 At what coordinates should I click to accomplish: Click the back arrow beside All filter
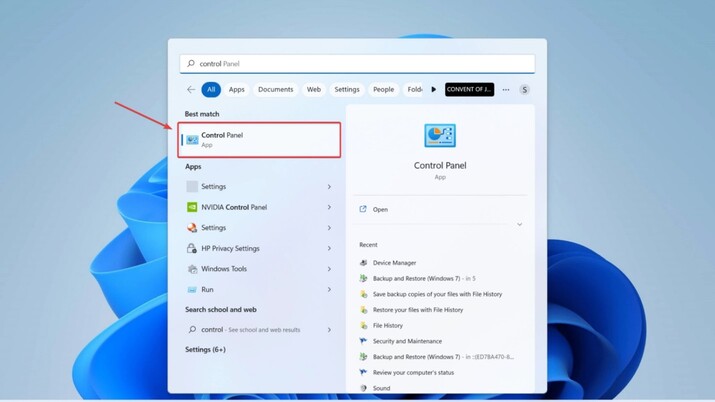click(x=191, y=89)
